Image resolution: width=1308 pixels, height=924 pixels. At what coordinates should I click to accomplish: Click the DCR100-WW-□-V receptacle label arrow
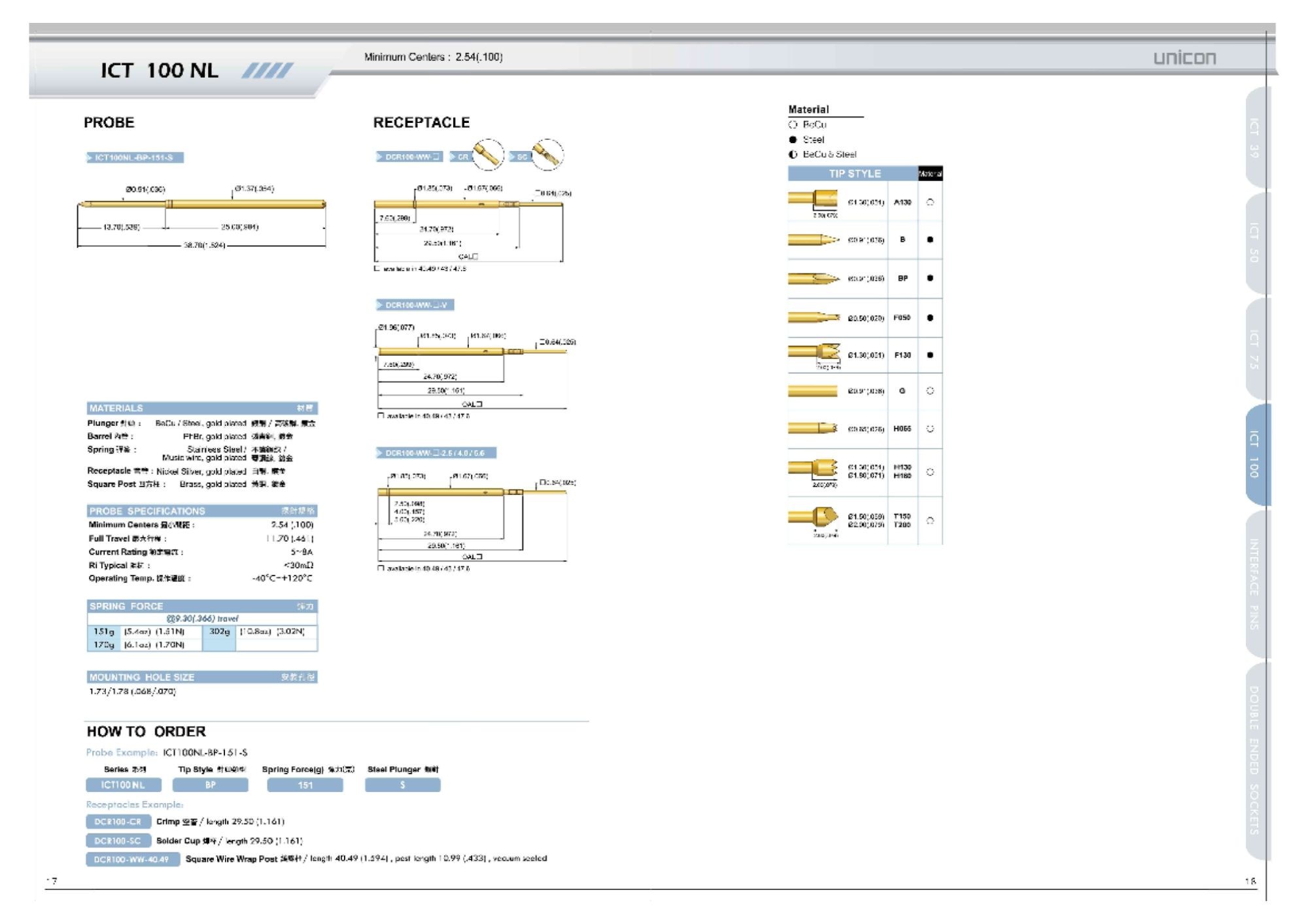pos(380,305)
